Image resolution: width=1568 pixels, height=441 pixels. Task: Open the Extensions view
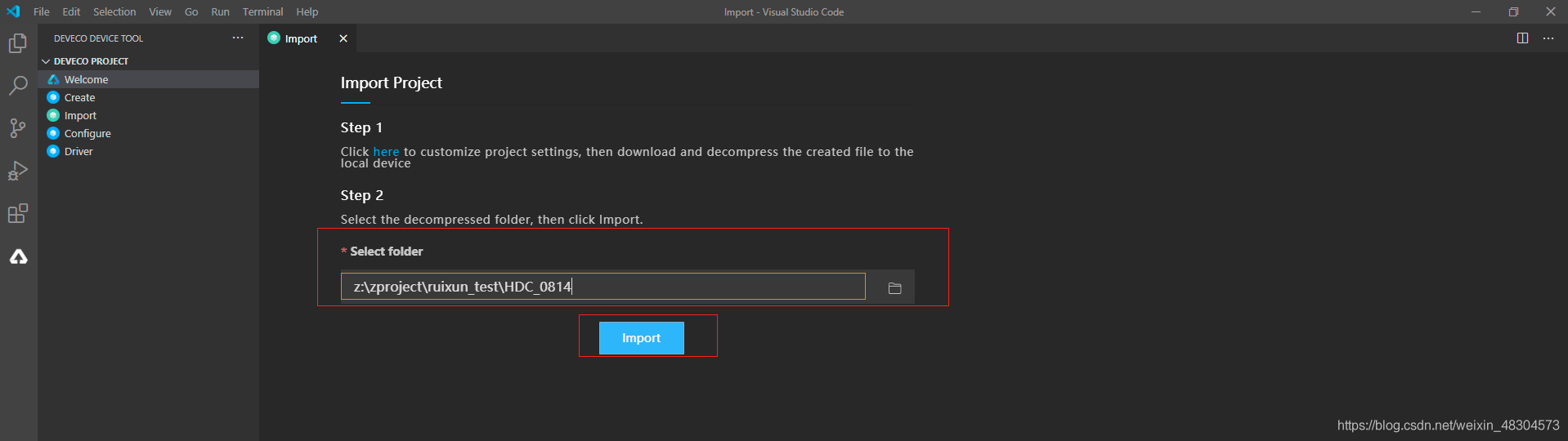click(x=18, y=214)
